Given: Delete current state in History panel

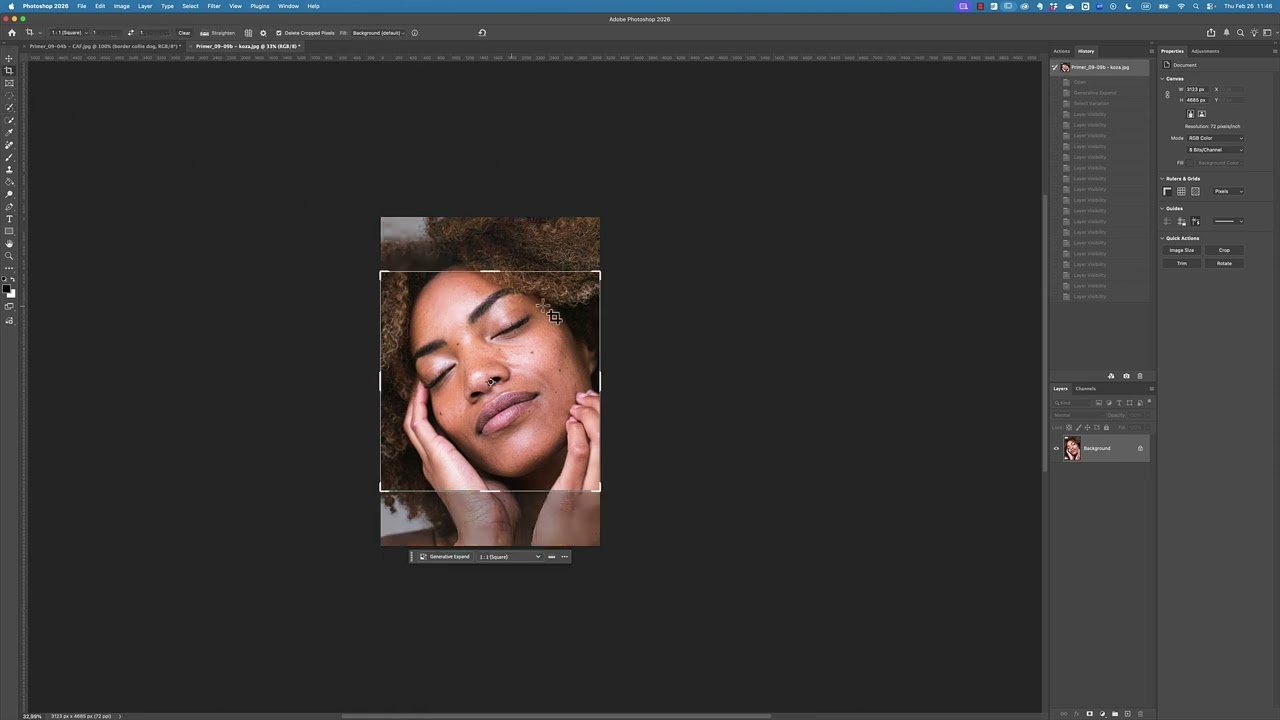Looking at the screenshot, I should [x=1139, y=376].
